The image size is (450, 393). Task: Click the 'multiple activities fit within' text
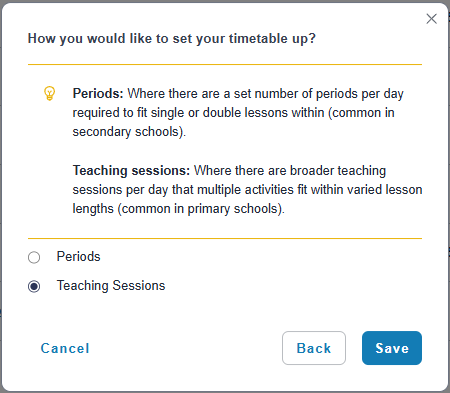click(271, 190)
